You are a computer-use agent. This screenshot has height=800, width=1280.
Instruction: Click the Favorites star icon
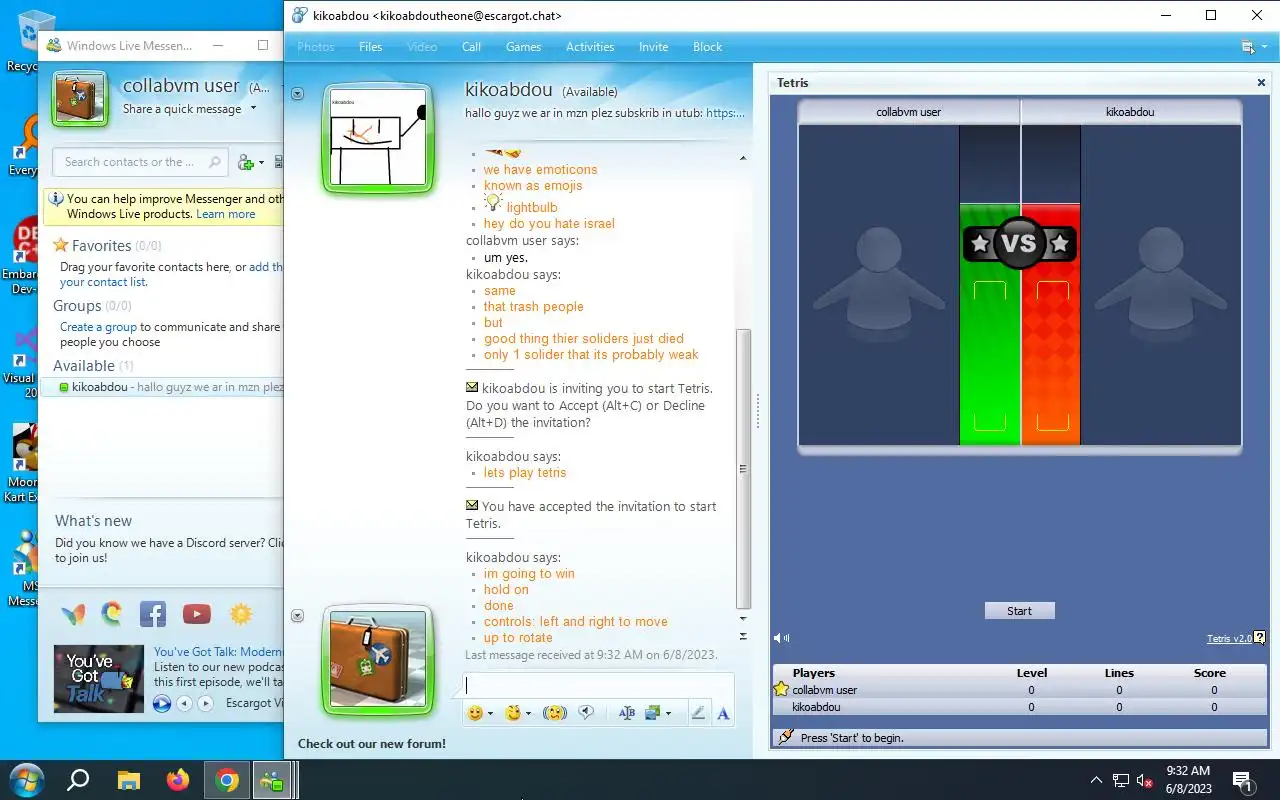pyautogui.click(x=61, y=245)
